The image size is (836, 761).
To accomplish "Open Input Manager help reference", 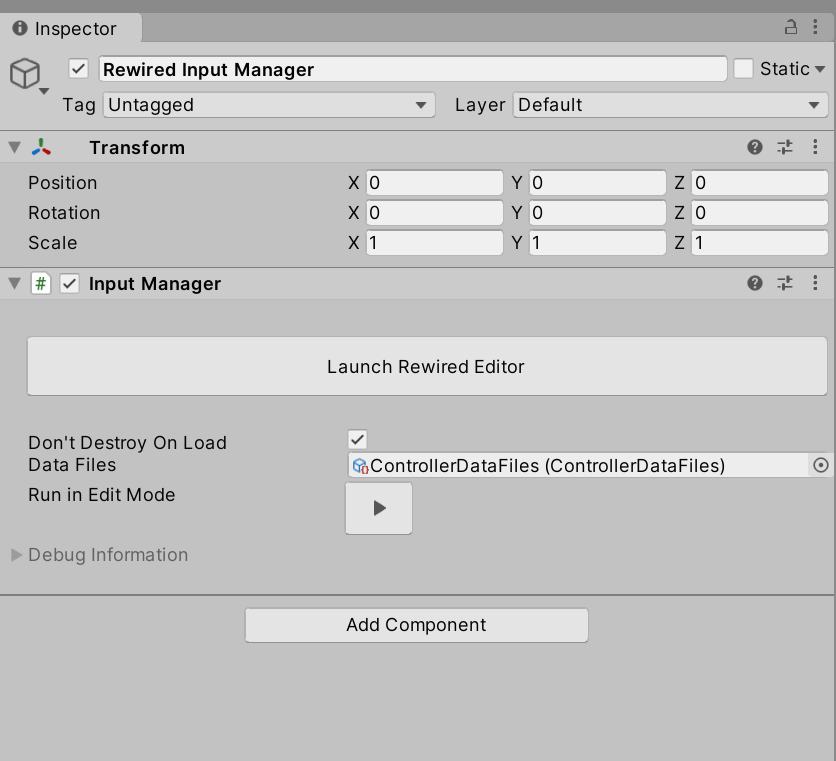I will (754, 283).
